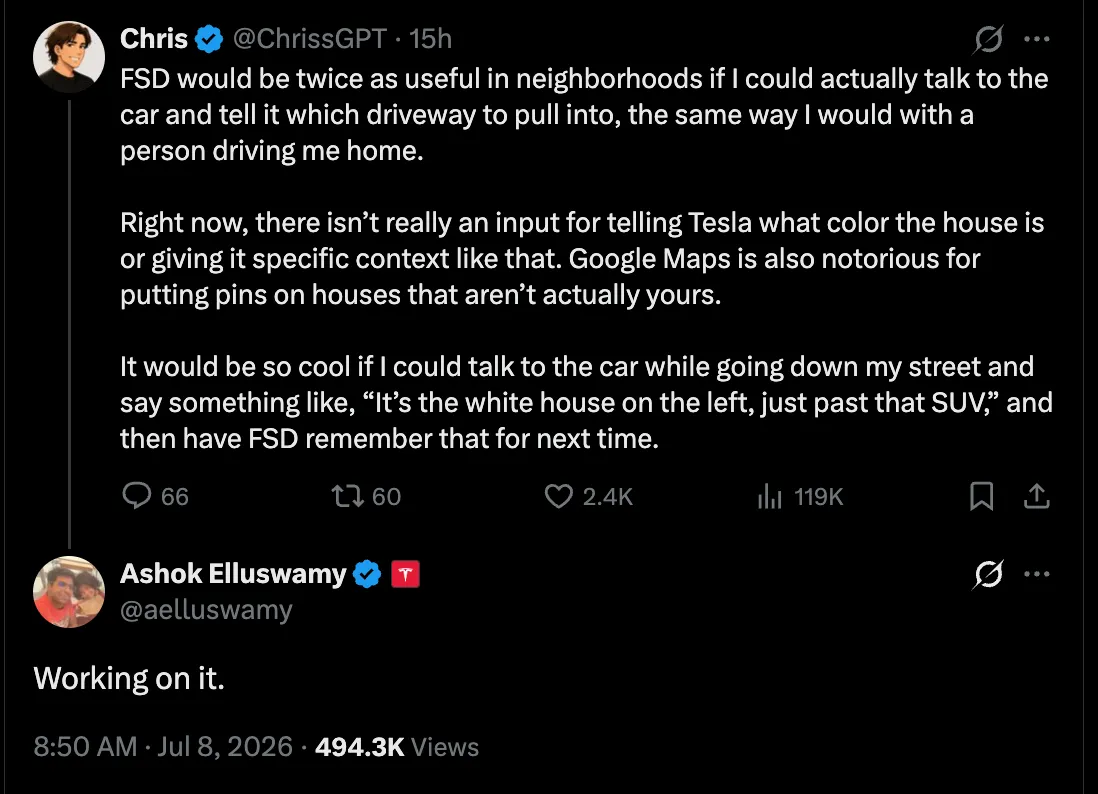Click the 8:50 AM Jul 8, 2026 timestamp

(x=162, y=746)
